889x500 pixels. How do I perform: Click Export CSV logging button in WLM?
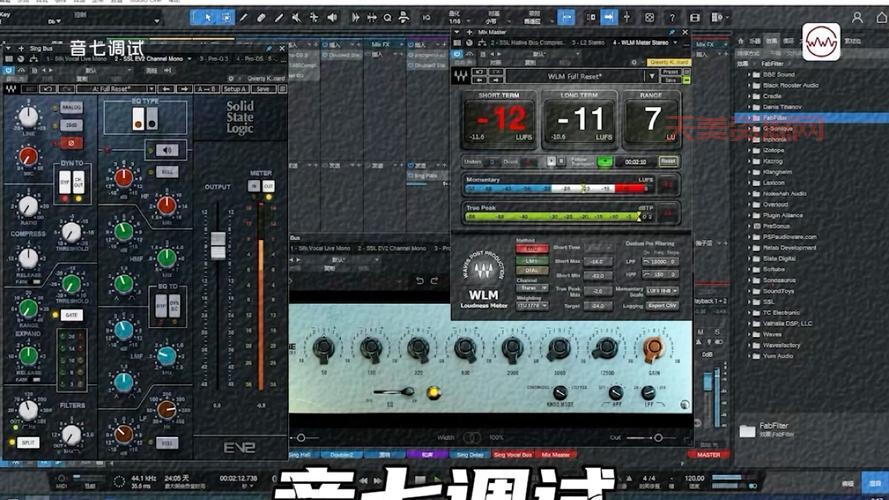pyautogui.click(x=662, y=306)
